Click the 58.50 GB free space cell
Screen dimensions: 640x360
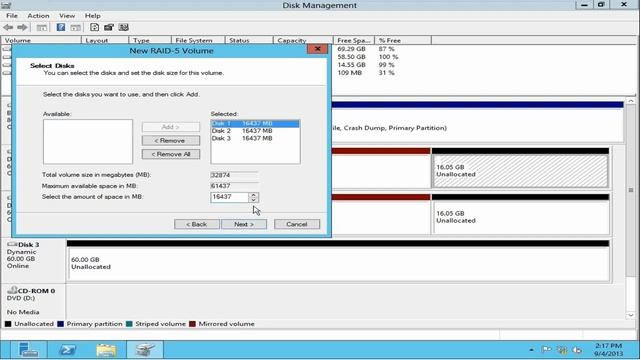click(351, 57)
